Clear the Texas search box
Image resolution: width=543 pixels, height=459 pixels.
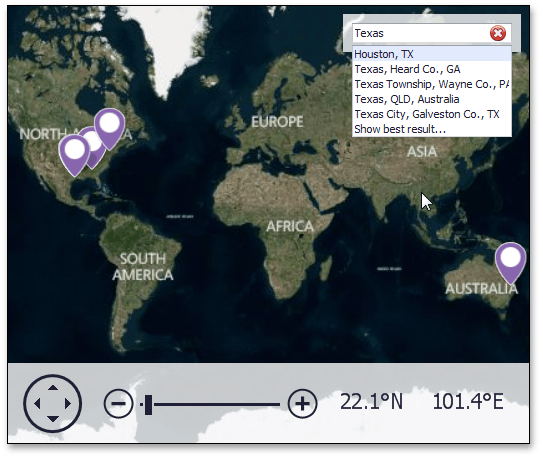[498, 34]
